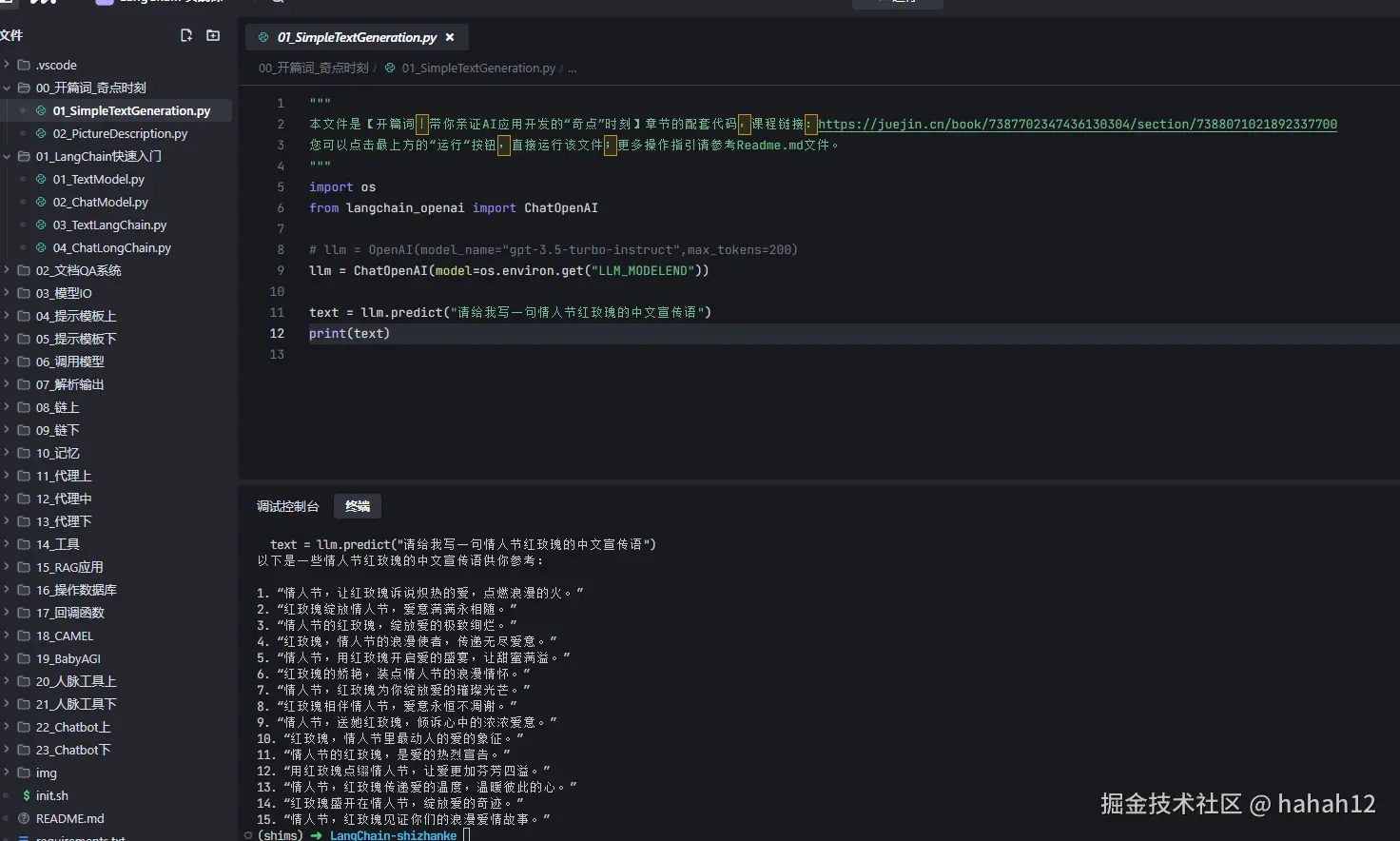Switch to the 调试控制台 tab

pos(287,506)
